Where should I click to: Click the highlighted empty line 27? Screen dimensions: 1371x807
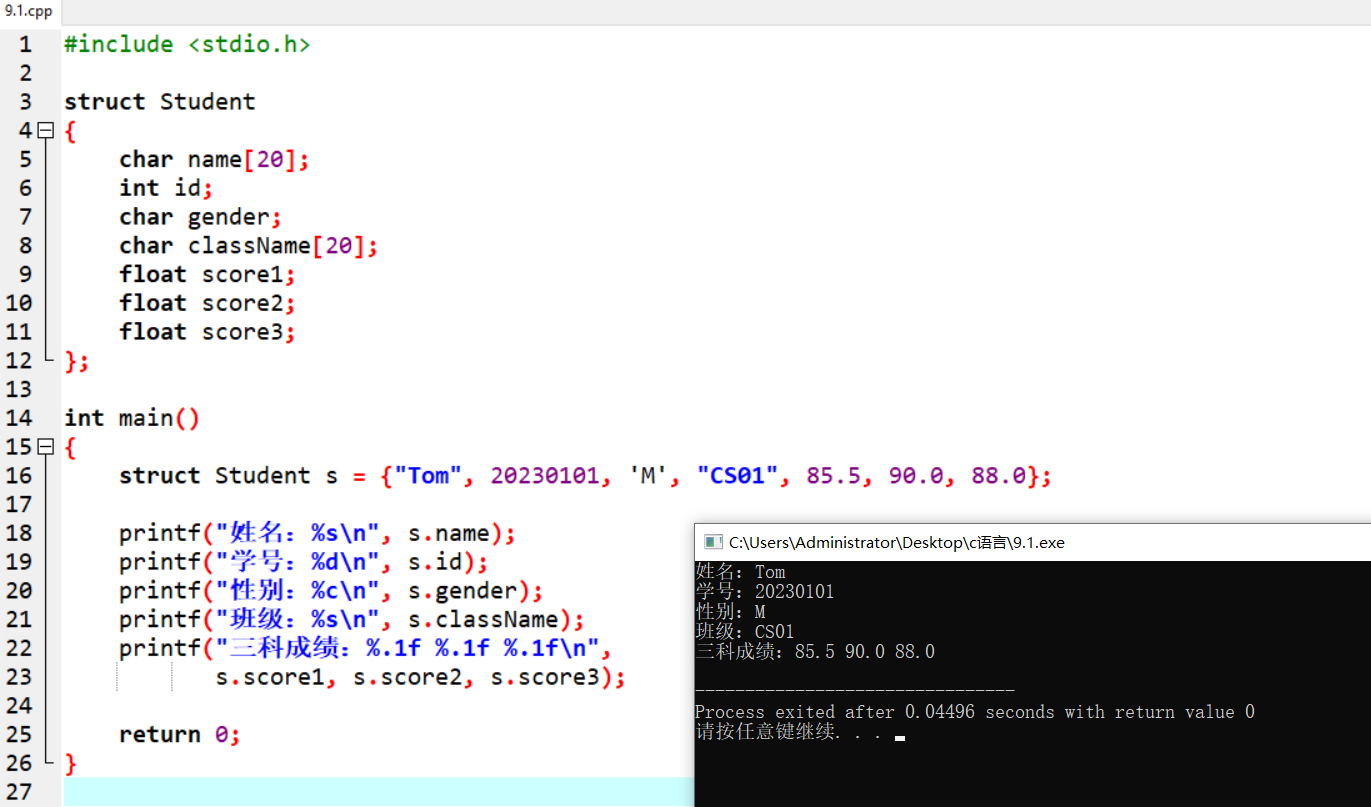378,792
